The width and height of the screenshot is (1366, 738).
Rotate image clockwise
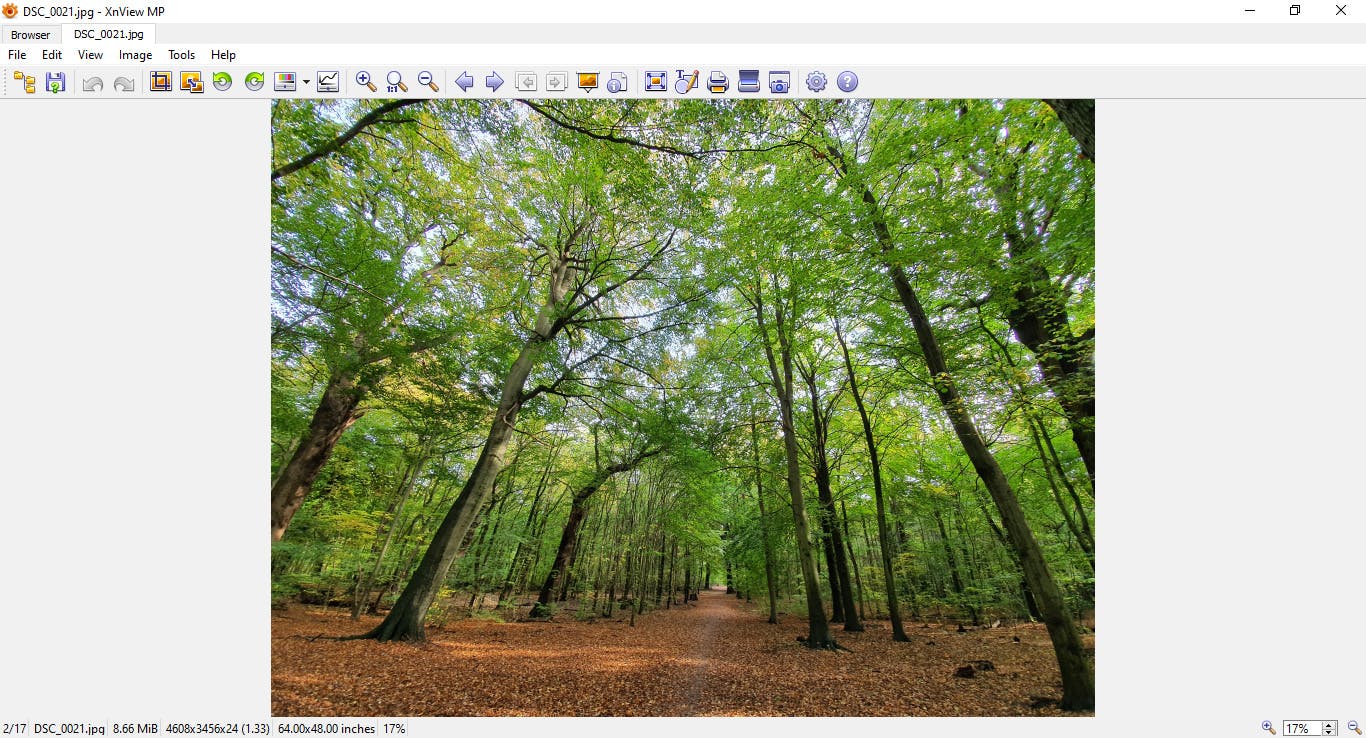(x=255, y=82)
